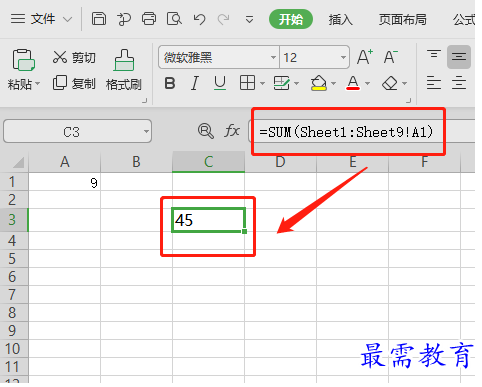This screenshot has height=387, width=482.
Task: Select column F header
Action: click(x=424, y=162)
